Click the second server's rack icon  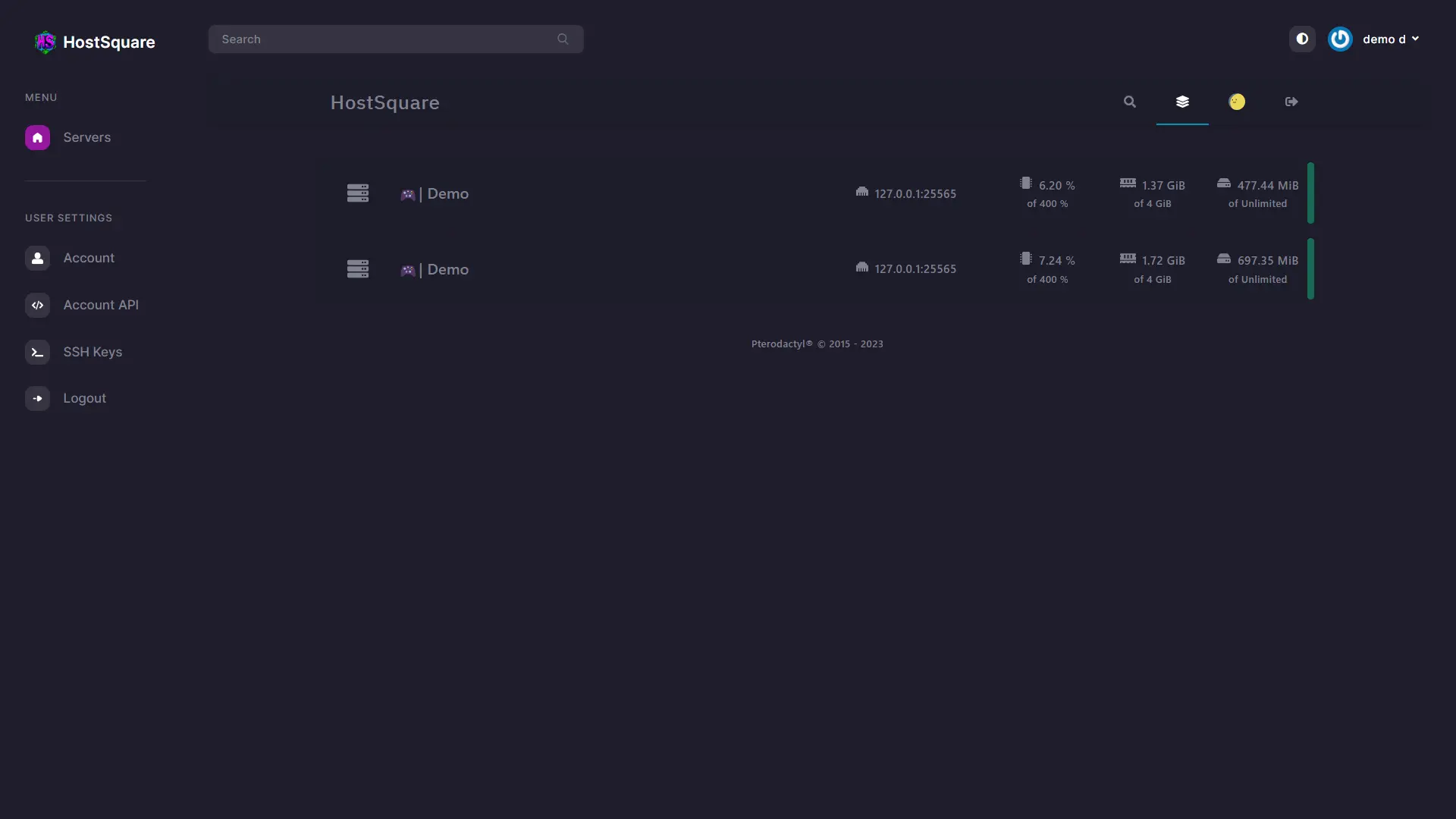tap(357, 268)
